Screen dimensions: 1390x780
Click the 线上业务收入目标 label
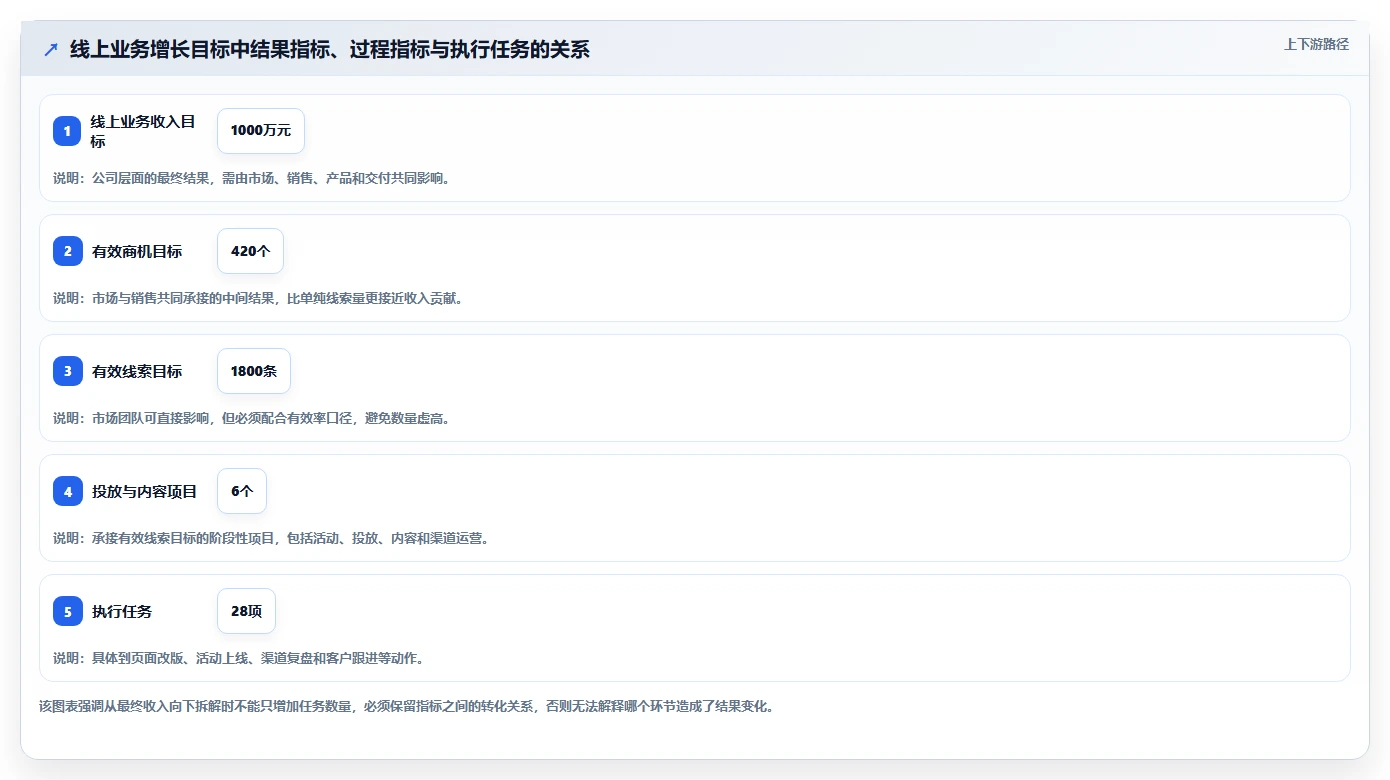point(143,131)
